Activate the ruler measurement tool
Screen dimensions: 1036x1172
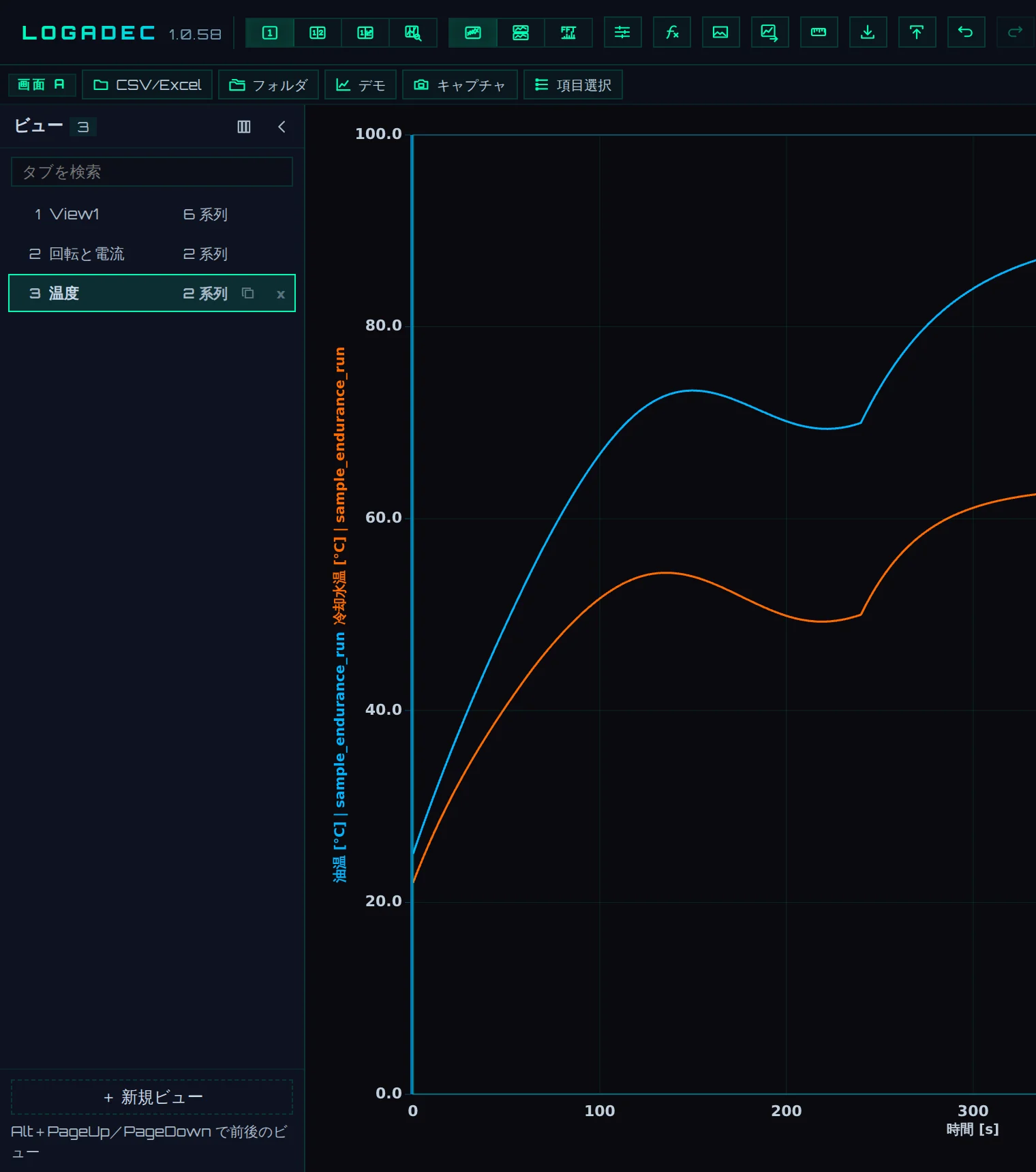819,33
